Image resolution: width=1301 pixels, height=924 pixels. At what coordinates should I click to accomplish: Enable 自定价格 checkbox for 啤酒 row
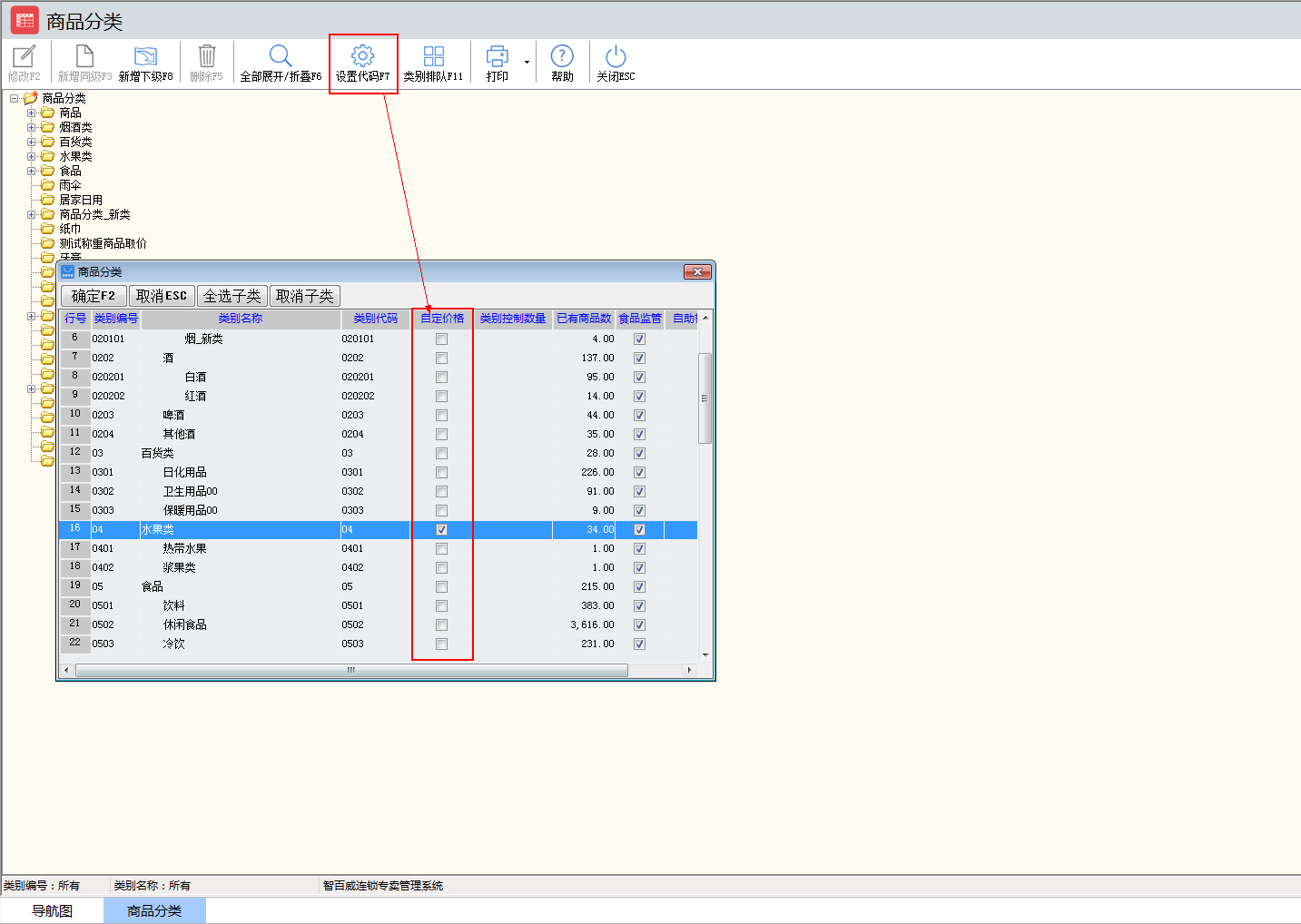point(441,416)
